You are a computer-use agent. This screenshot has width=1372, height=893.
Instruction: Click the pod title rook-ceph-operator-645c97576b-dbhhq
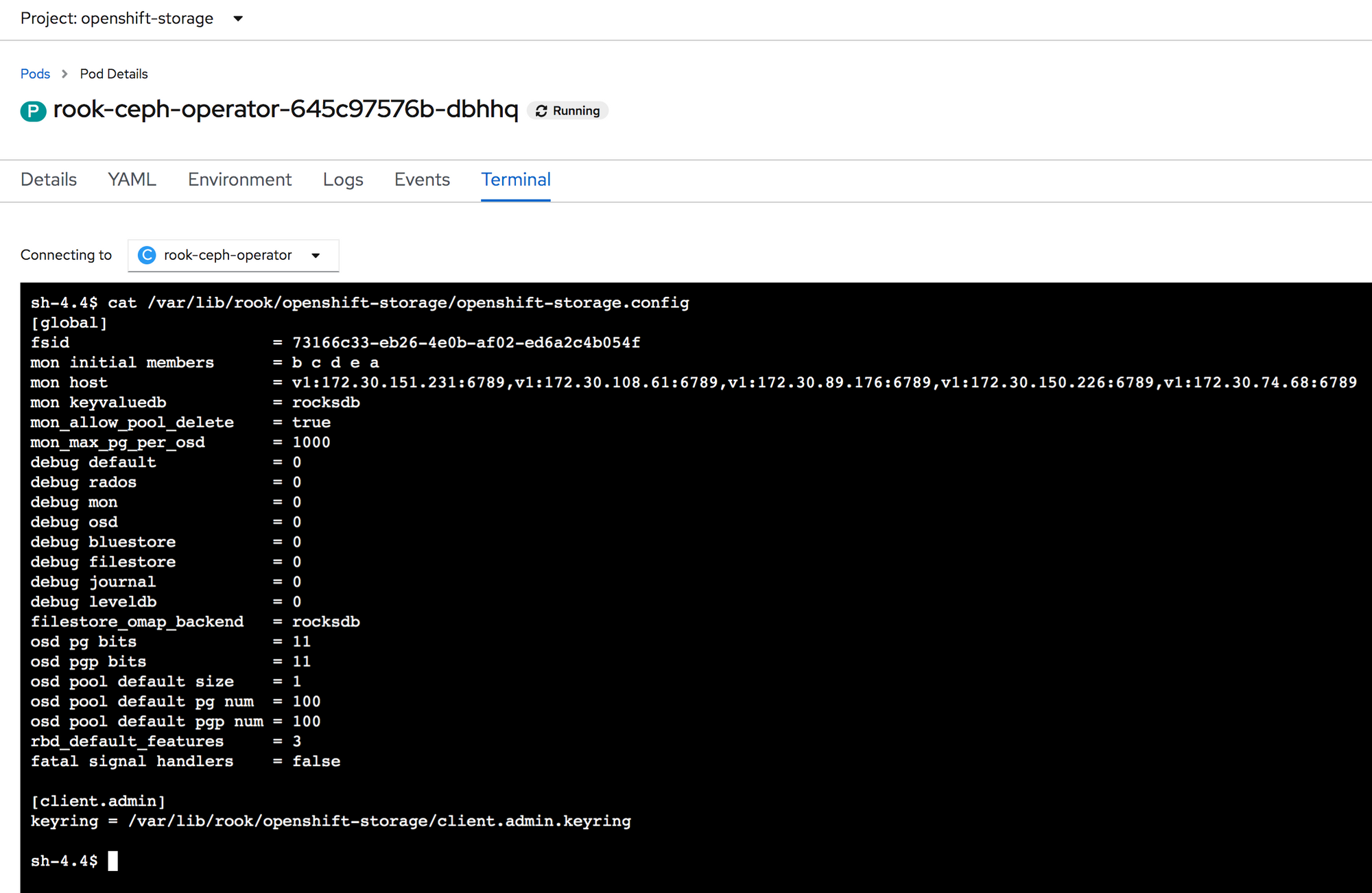285,109
